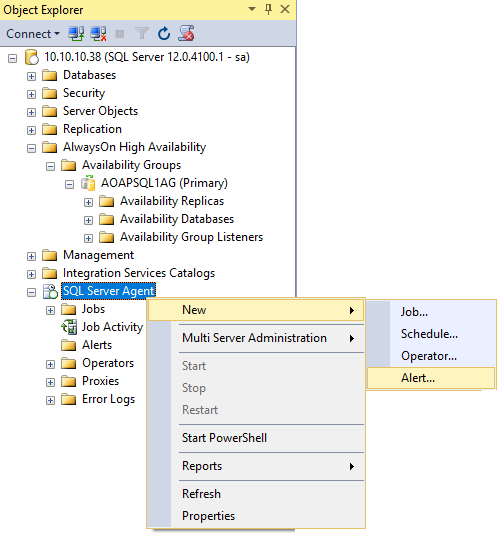The width and height of the screenshot is (497, 533).
Task: Toggle the auto-hide pin icon
Action: point(269,9)
